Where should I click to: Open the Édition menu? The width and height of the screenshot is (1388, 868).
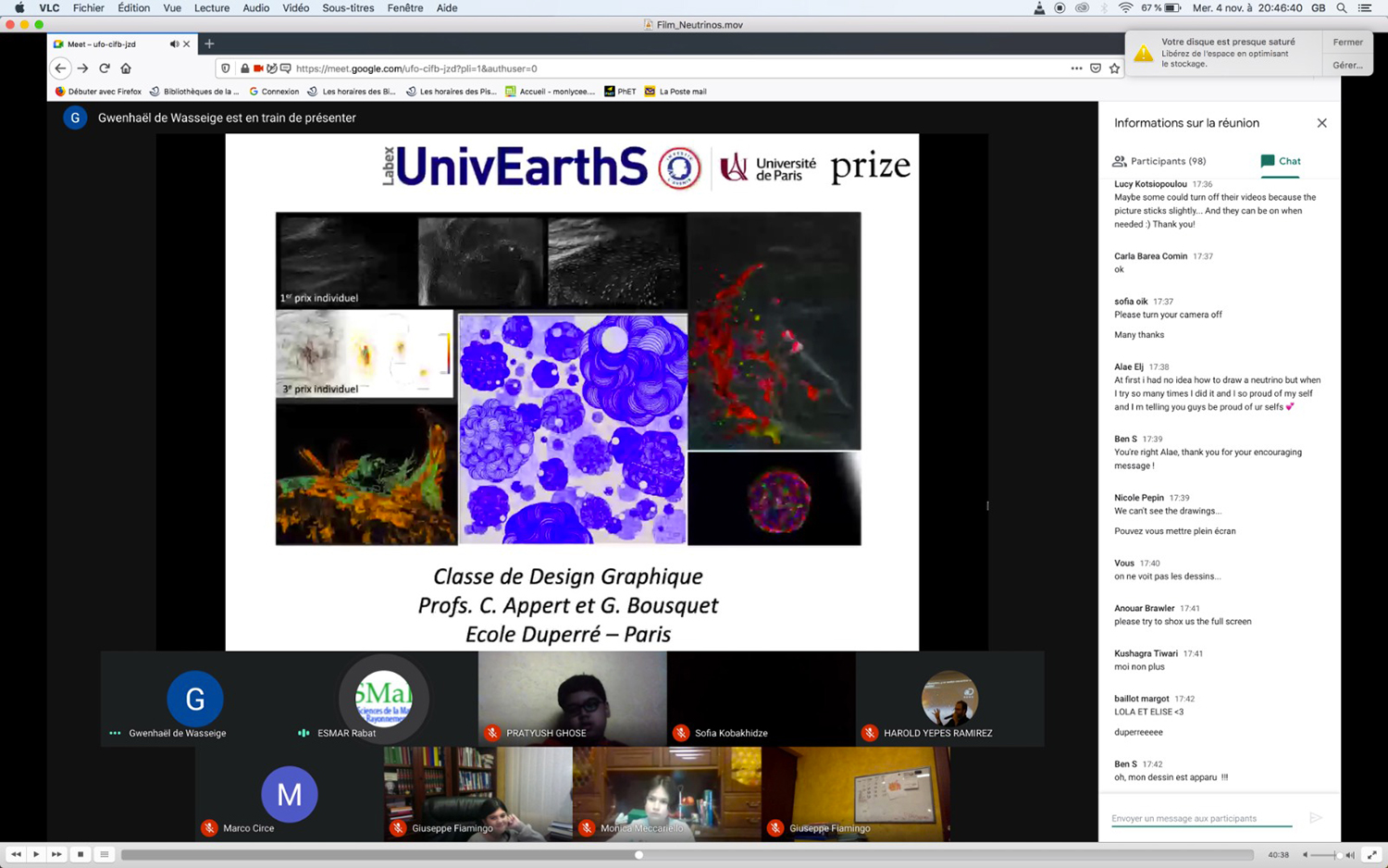(x=133, y=7)
